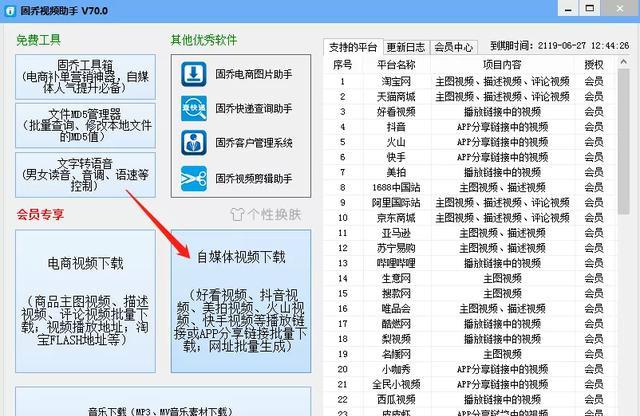Select the 1688中国站 row
This screenshot has height=416, width=640.
click(x=469, y=187)
